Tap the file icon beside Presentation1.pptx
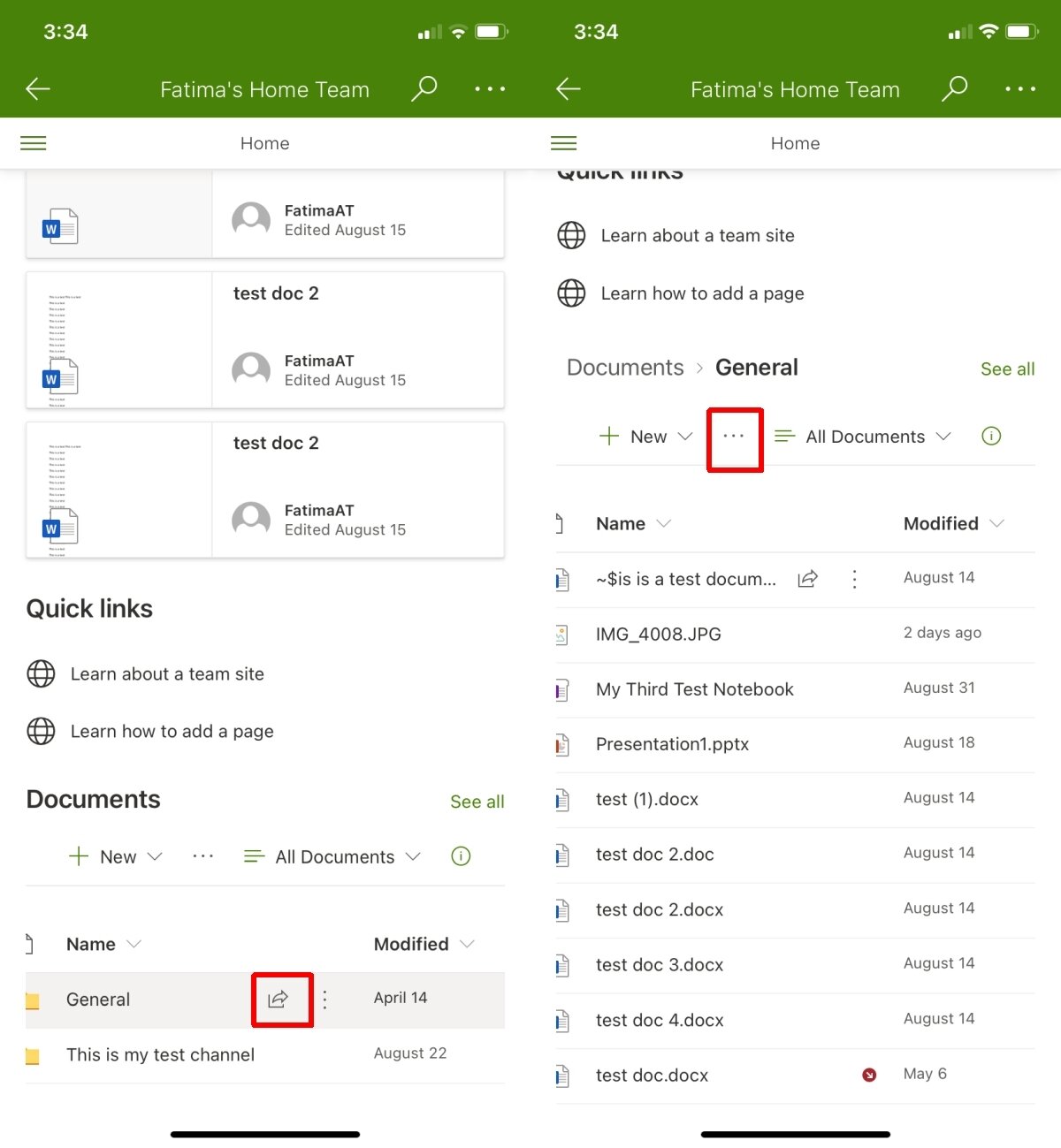The image size is (1061, 1148). tap(562, 744)
